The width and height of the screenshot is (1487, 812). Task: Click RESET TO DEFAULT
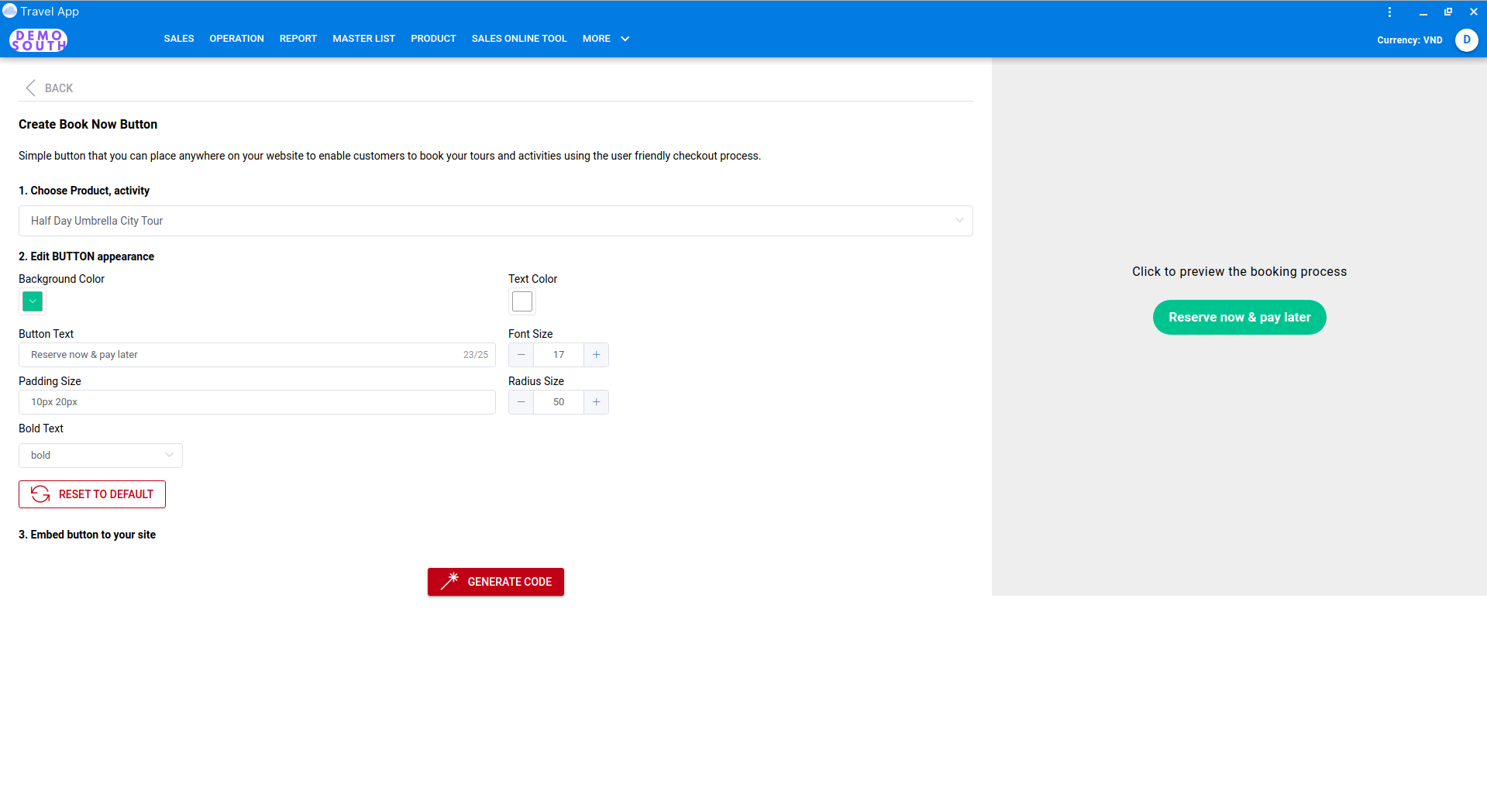tap(91, 494)
